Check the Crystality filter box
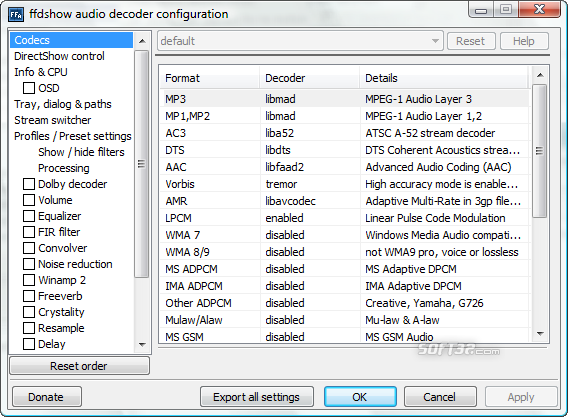 (x=29, y=312)
